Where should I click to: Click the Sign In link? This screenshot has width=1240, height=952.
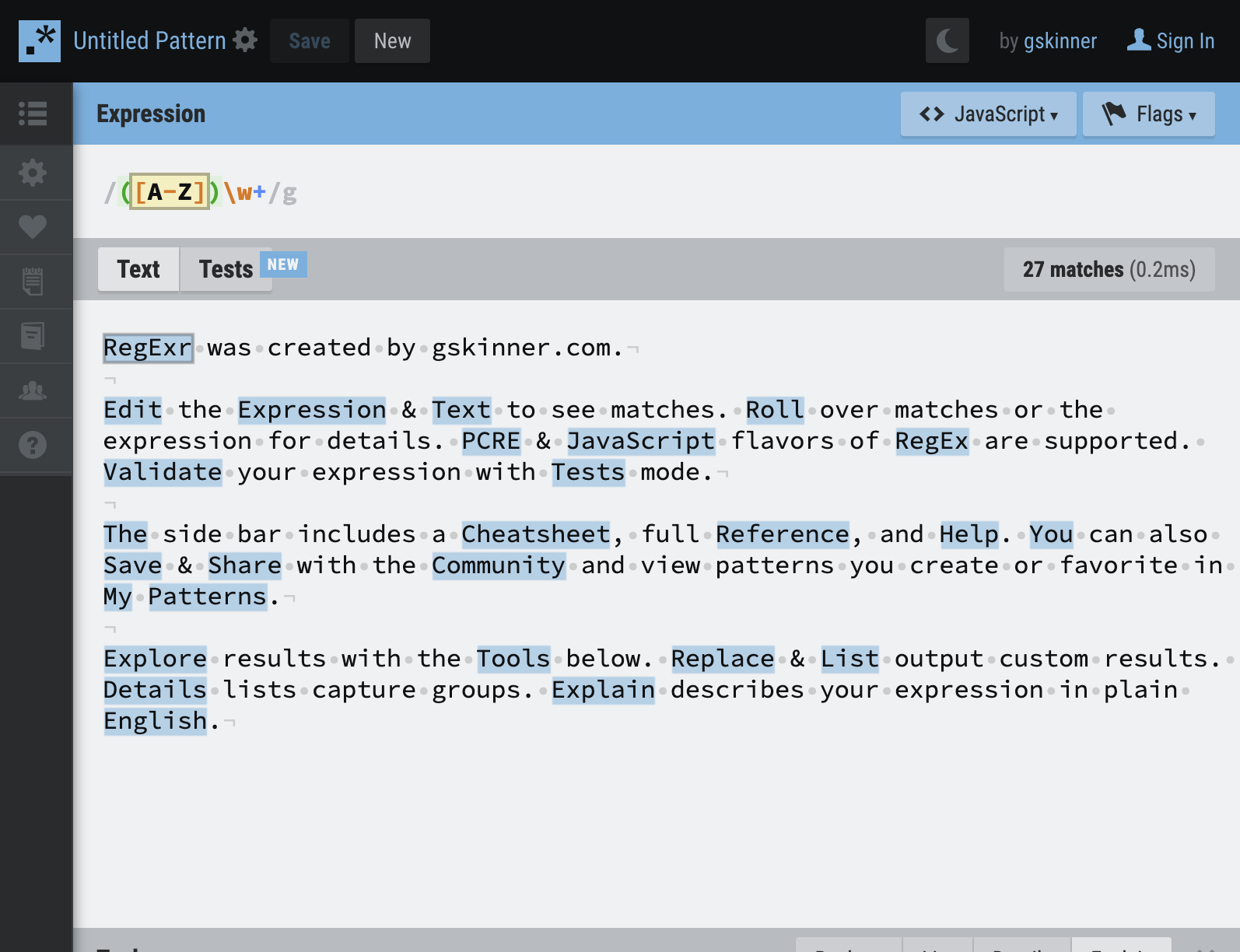tap(1185, 41)
